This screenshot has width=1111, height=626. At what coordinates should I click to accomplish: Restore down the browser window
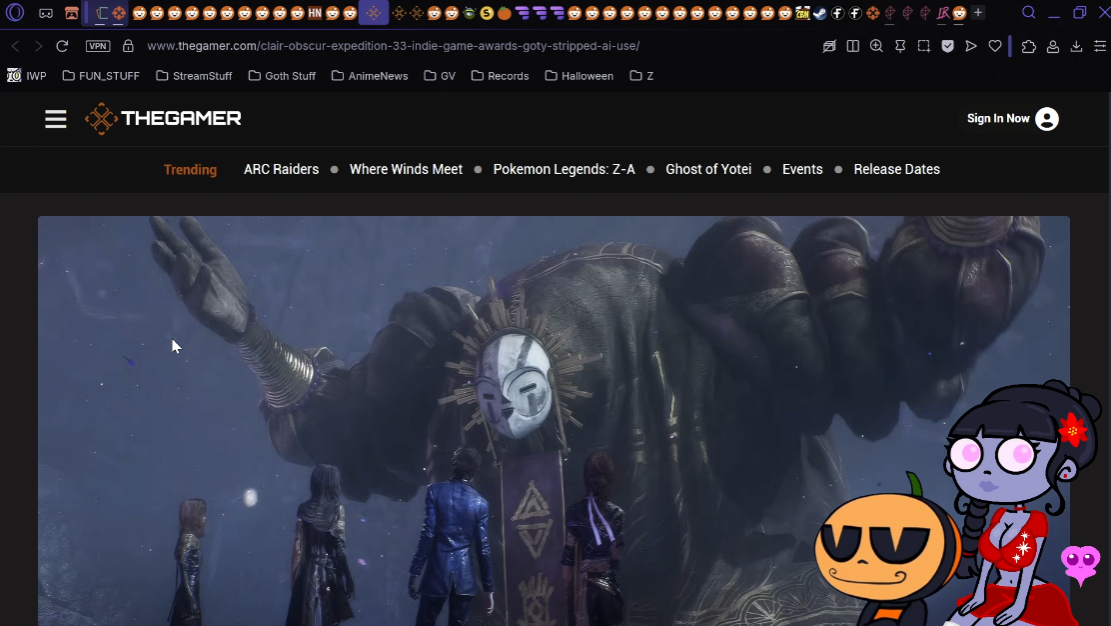pos(1079,13)
